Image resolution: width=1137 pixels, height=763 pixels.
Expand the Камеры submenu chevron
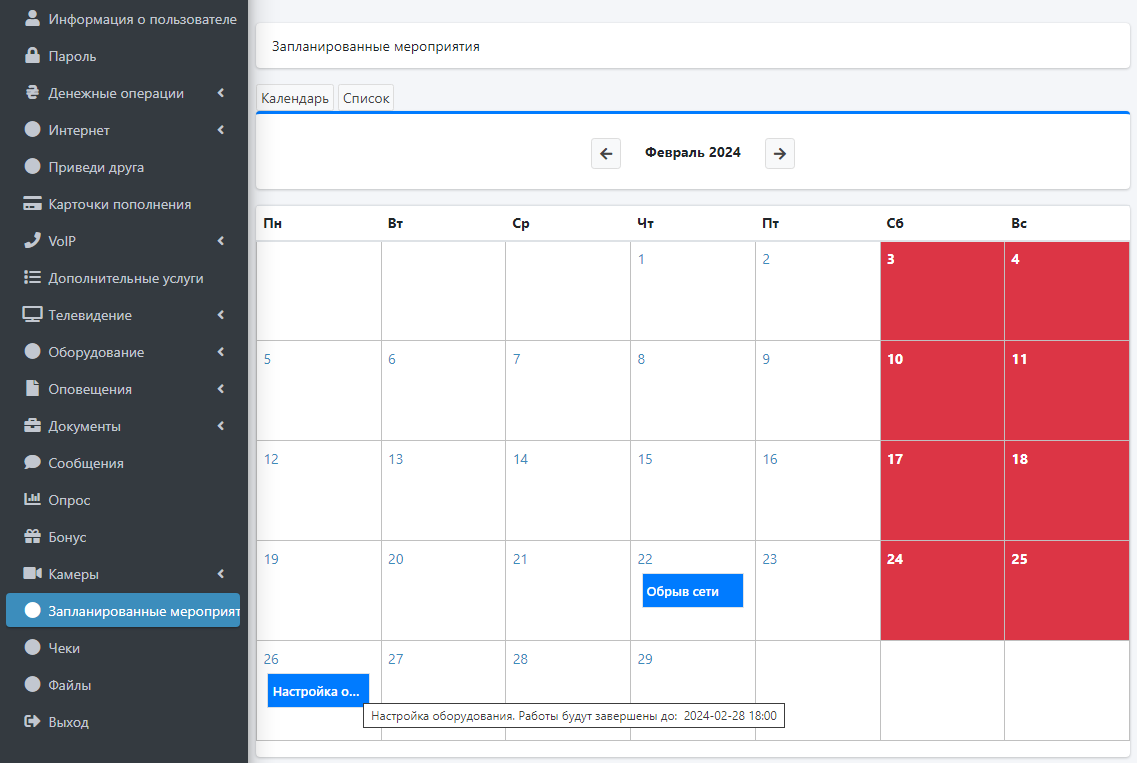(220, 574)
